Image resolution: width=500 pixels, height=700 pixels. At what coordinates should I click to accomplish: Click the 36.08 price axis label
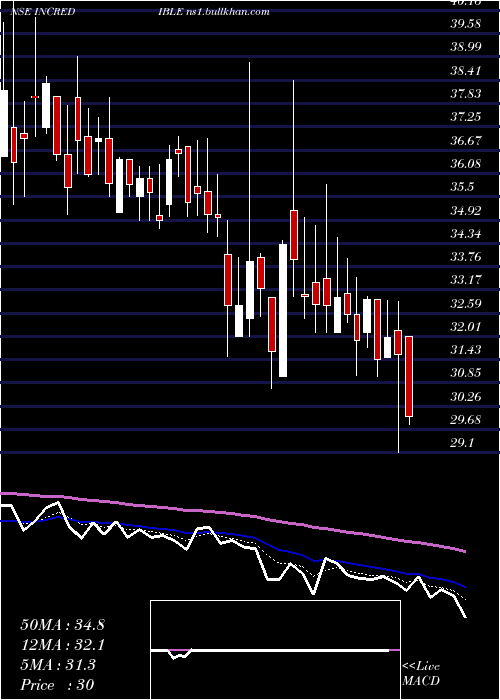tap(466, 163)
